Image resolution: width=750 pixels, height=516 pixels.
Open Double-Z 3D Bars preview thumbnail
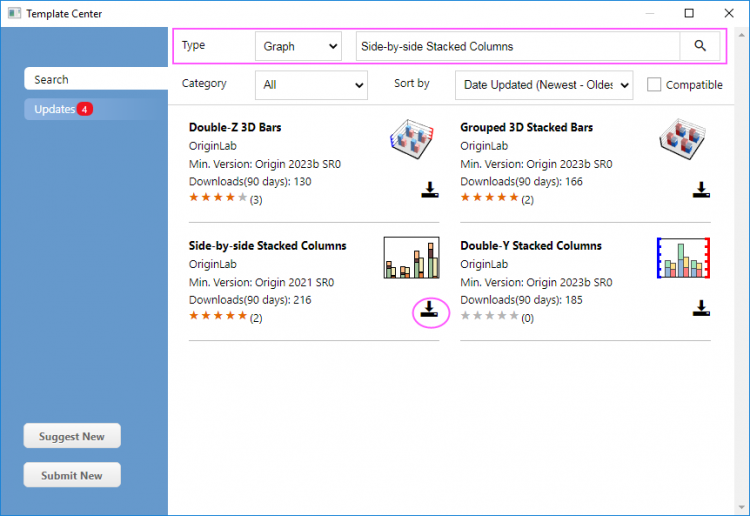click(412, 139)
